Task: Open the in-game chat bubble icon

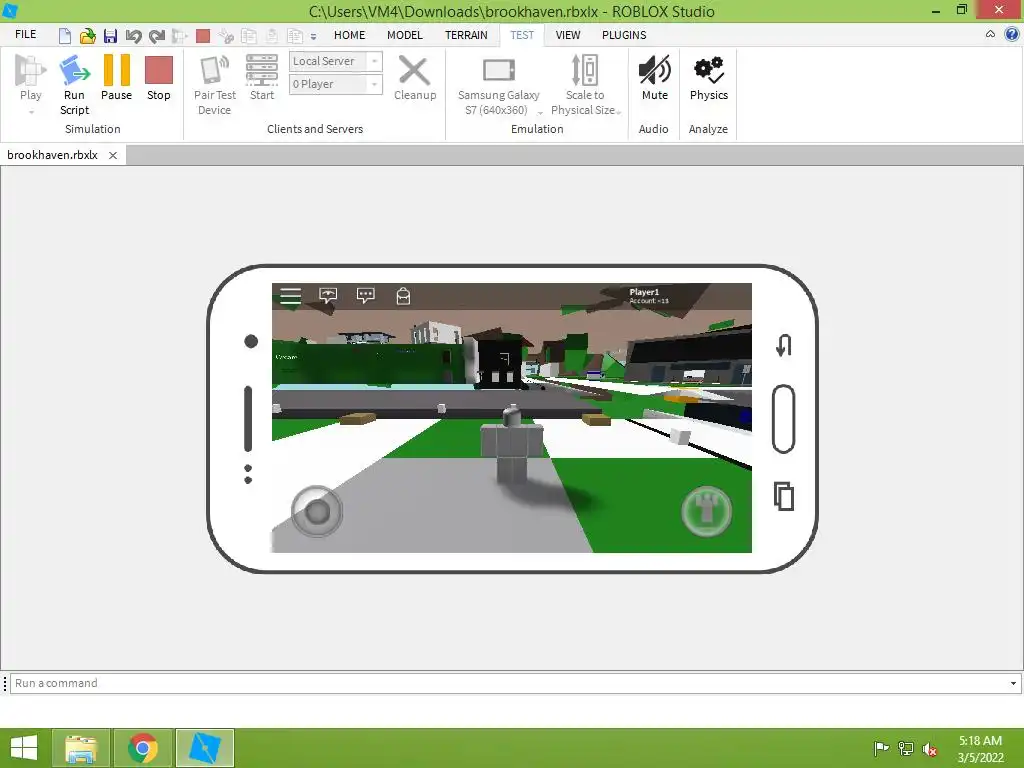Action: (366, 296)
